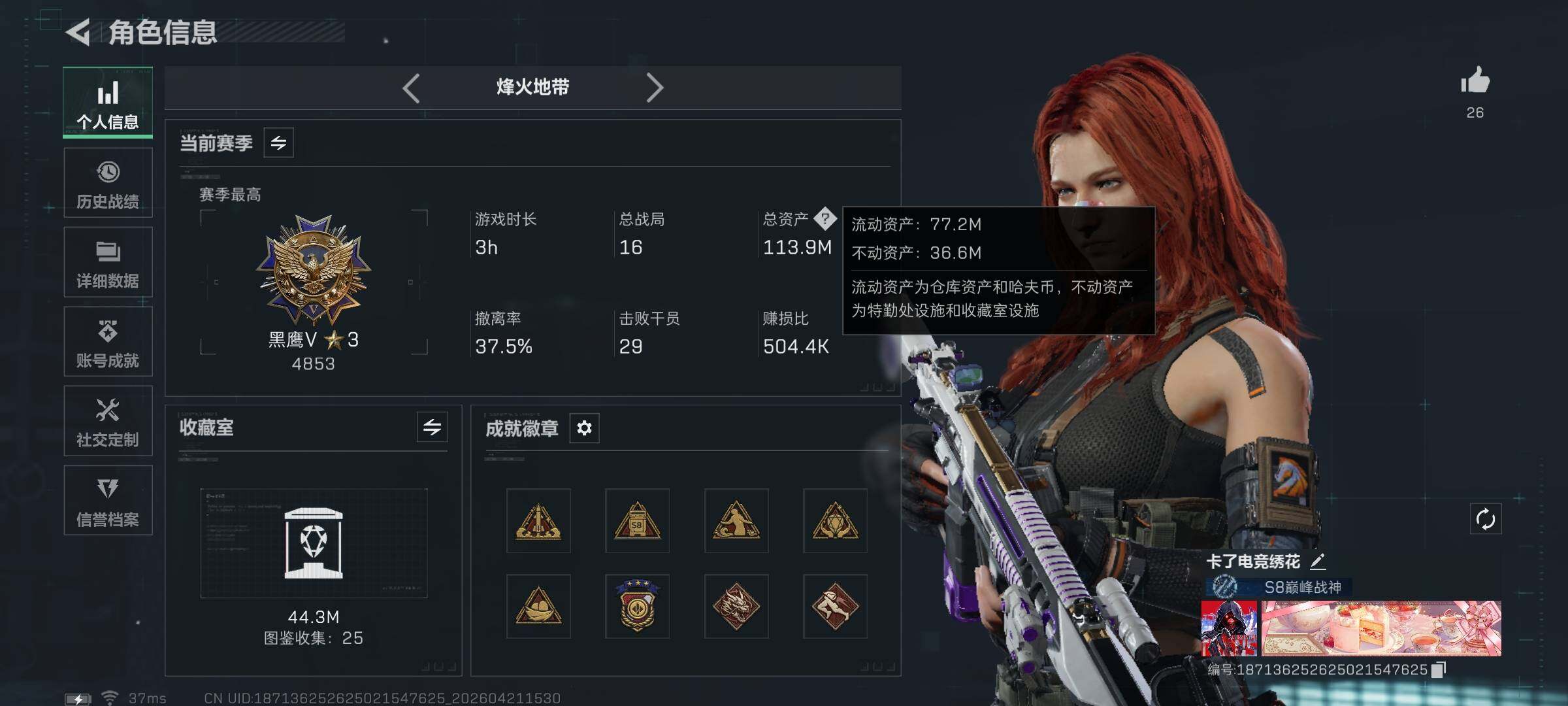1568x706 pixels.
Task: Open the 历史战绩 tab
Action: (x=108, y=182)
